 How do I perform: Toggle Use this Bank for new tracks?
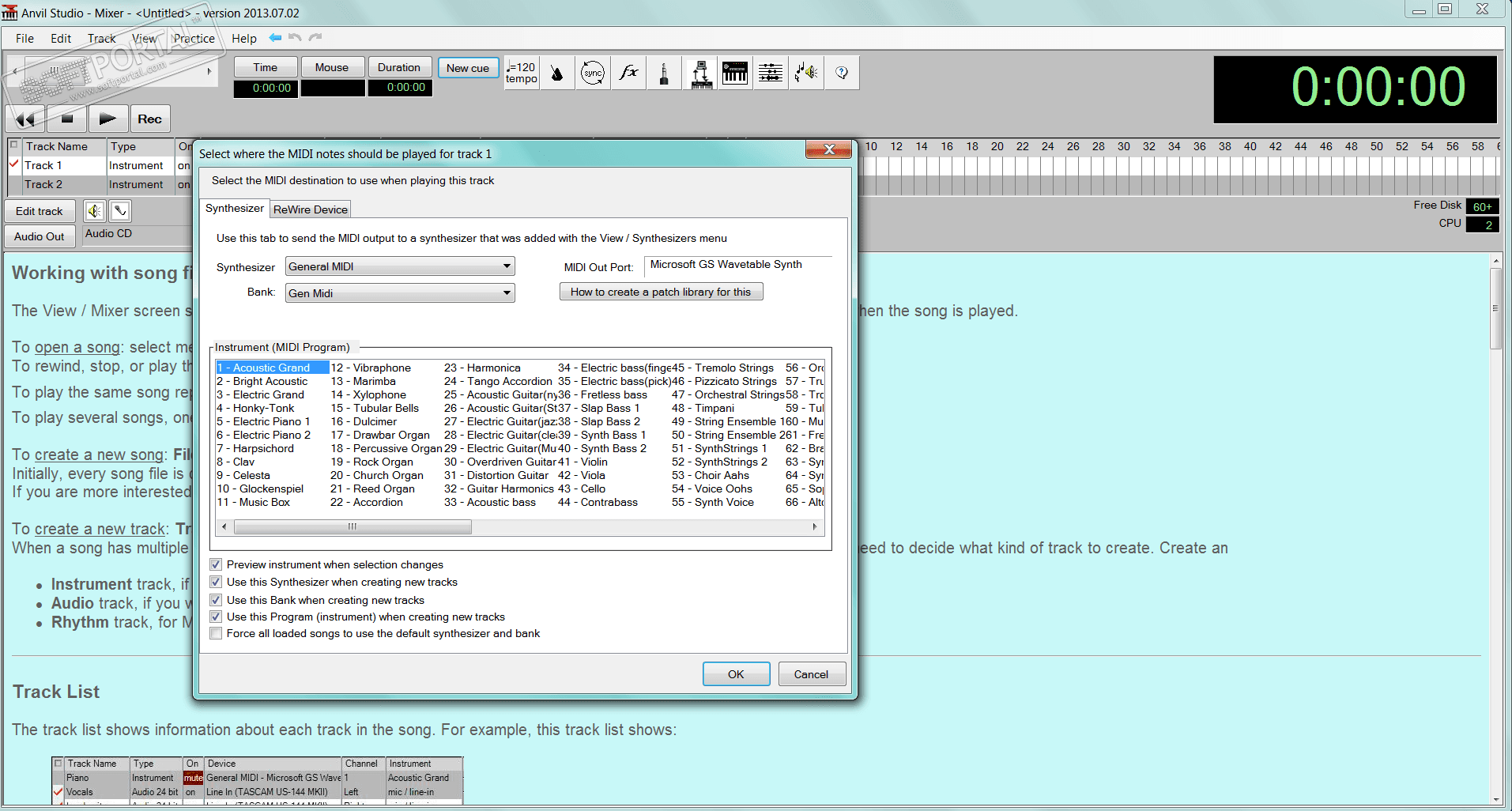coord(216,600)
